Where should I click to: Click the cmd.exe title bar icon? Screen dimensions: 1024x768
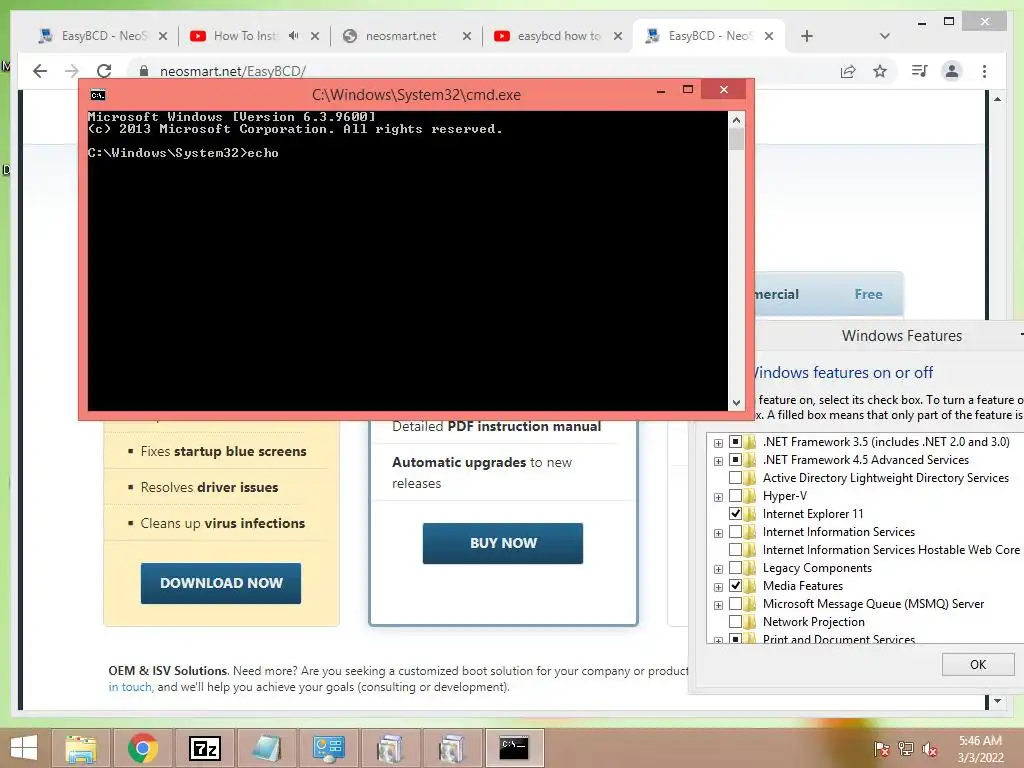coord(98,95)
